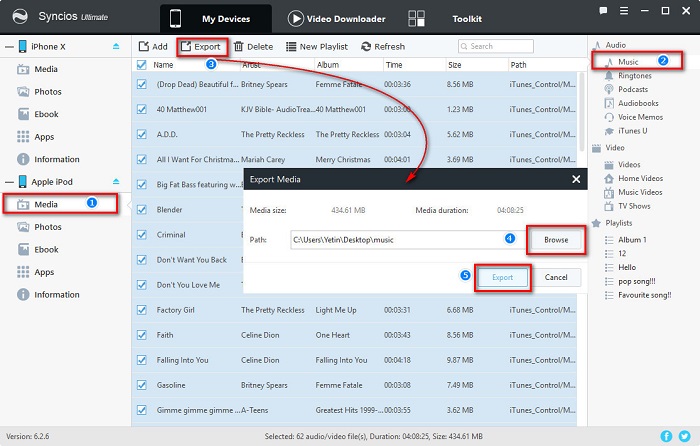700x446 pixels.
Task: Collapse the Apple iPod device tree
Action: pos(9,182)
